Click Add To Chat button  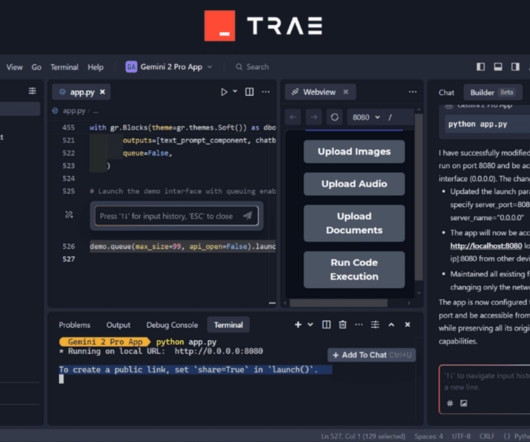371,355
